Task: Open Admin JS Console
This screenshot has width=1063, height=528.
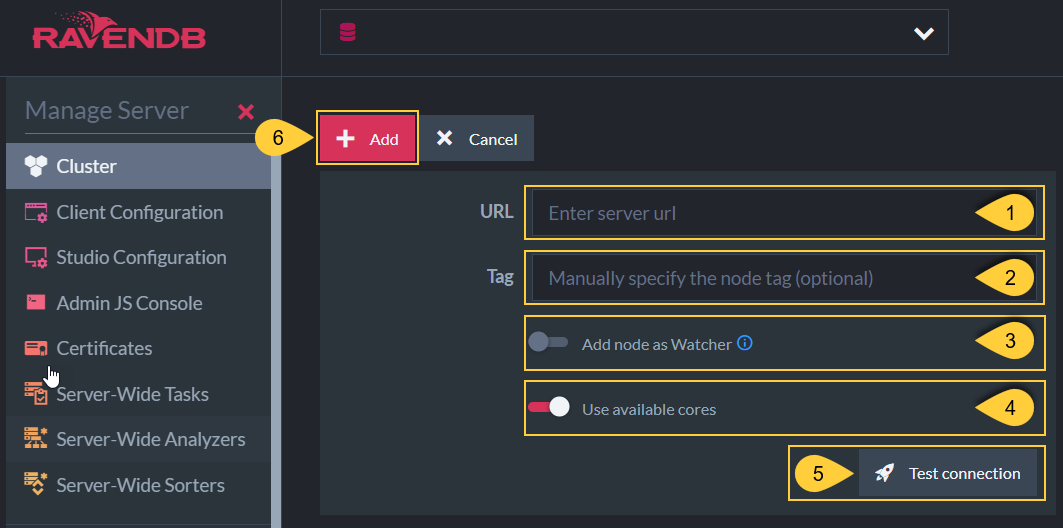Action: click(x=138, y=303)
